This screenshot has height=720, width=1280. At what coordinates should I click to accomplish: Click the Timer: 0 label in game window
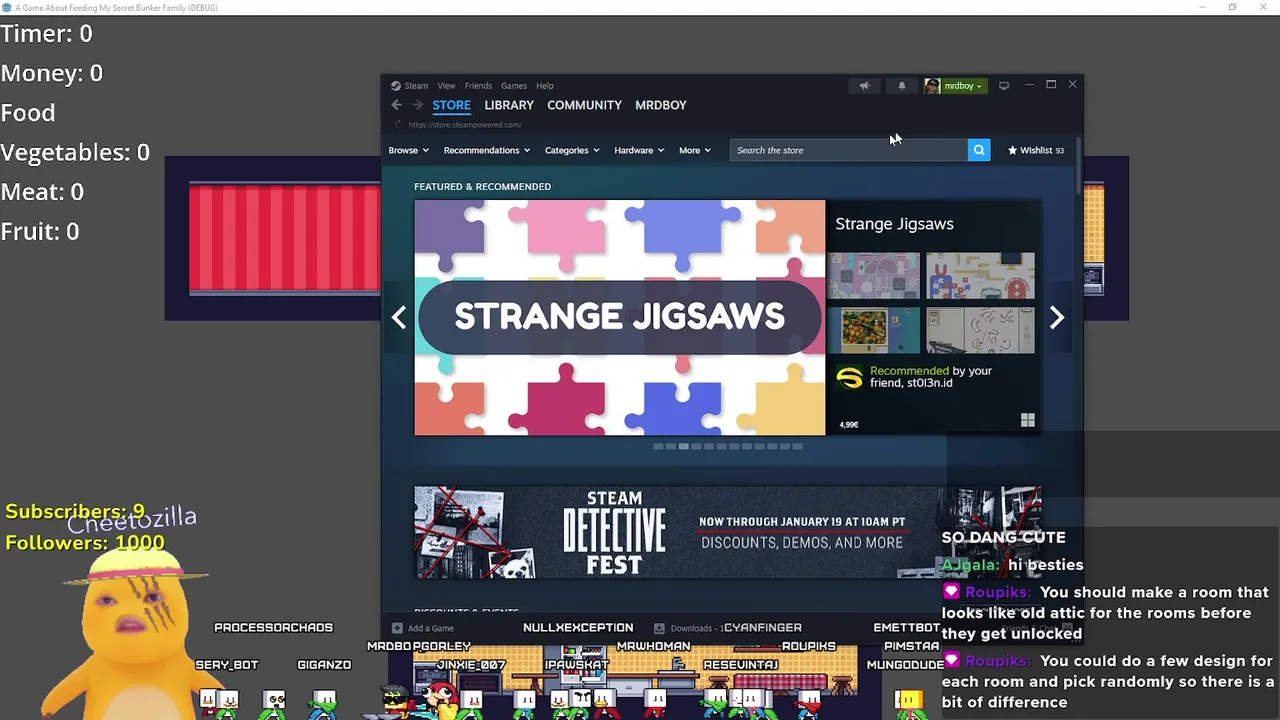47,34
